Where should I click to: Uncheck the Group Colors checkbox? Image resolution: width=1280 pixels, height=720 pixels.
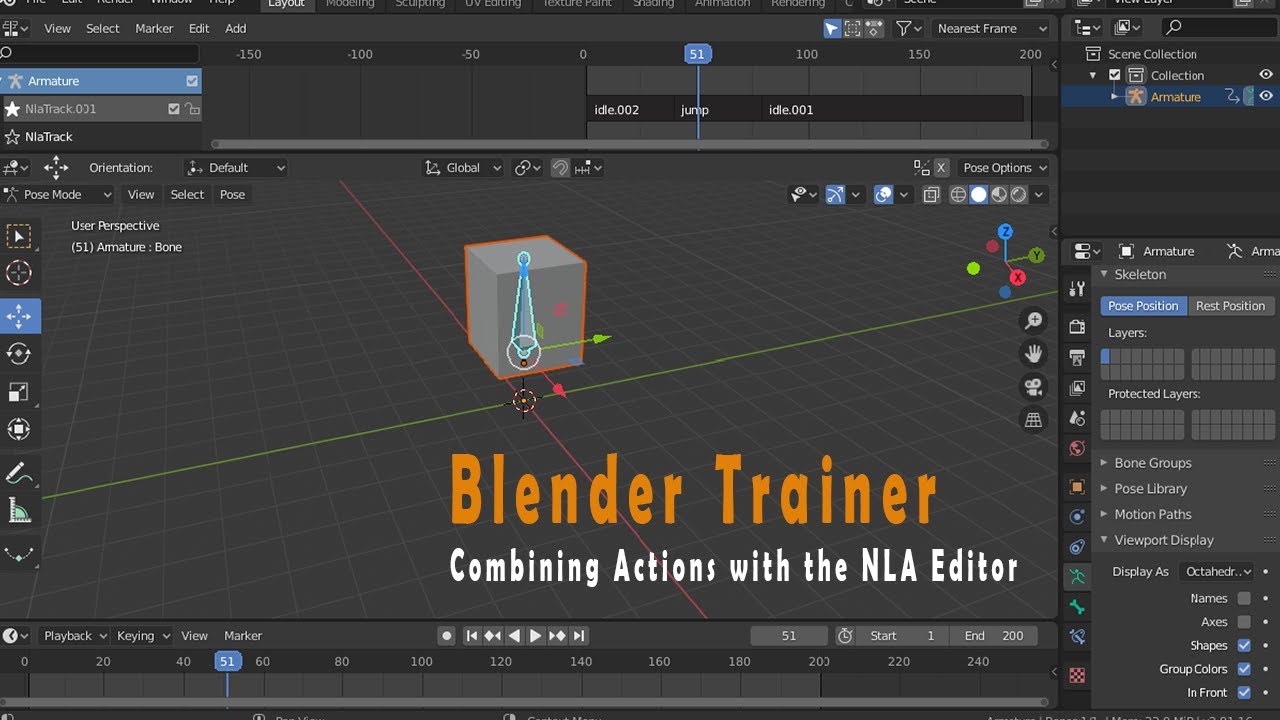tap(1244, 669)
